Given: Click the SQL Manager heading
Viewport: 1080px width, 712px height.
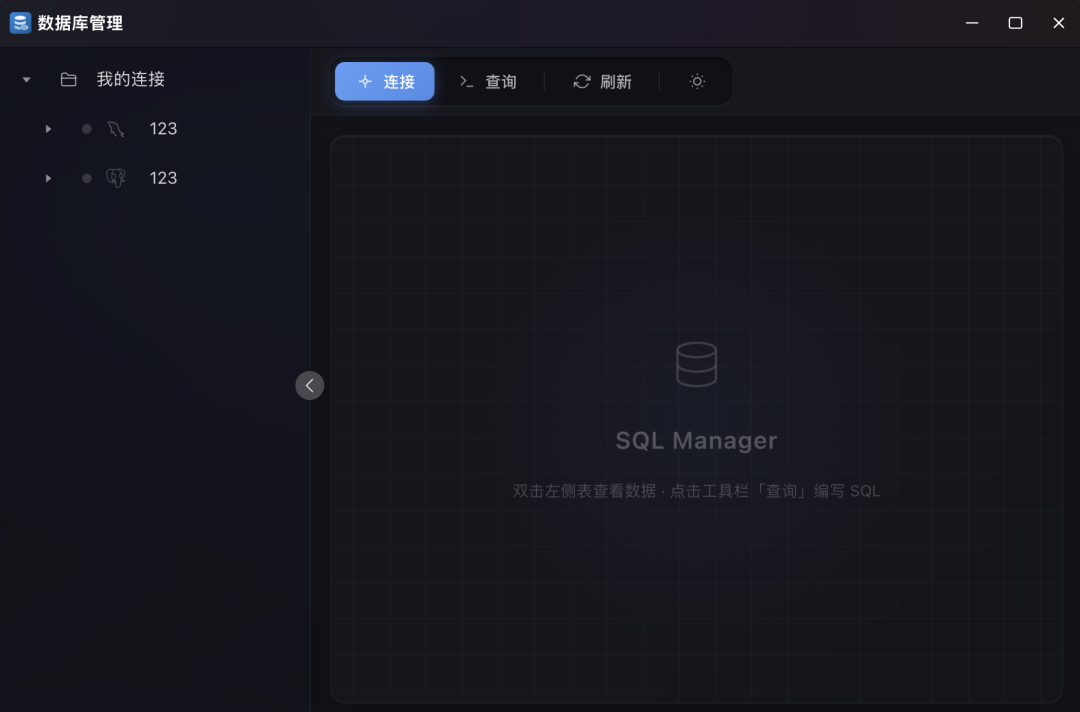Looking at the screenshot, I should point(696,441).
